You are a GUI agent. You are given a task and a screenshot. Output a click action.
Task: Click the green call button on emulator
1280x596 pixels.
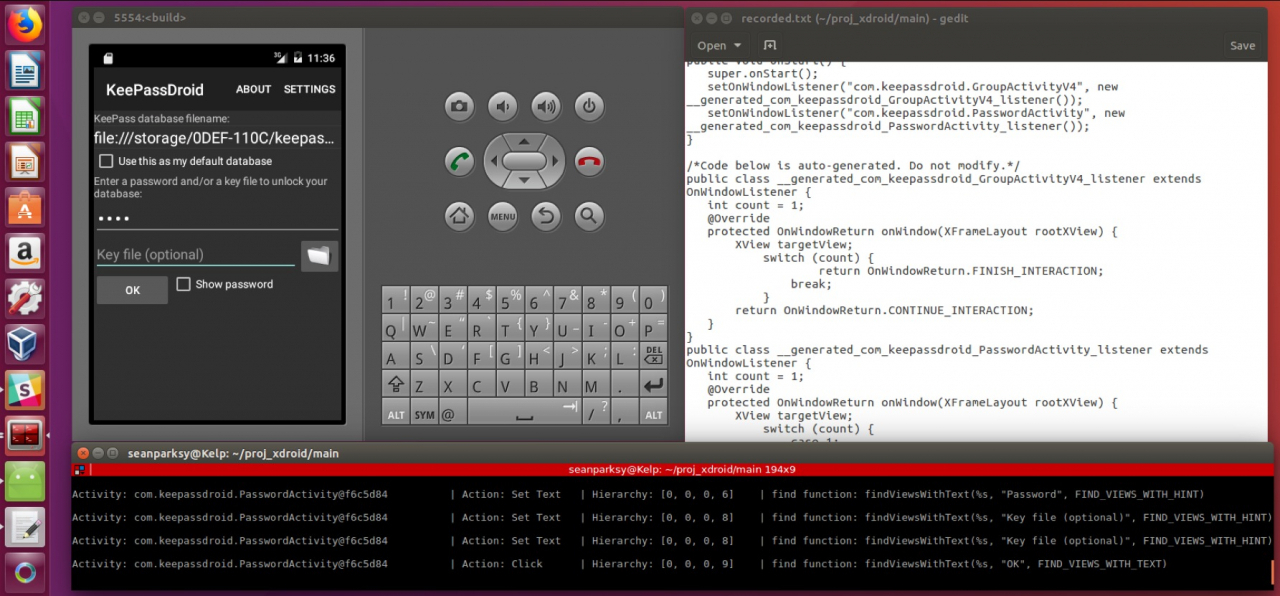tap(460, 160)
